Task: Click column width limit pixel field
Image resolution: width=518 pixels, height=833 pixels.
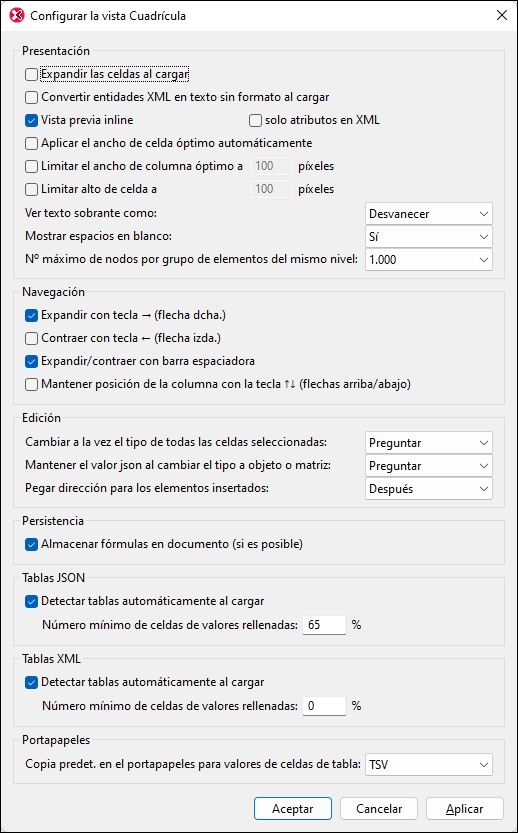Action: pyautogui.click(x=271, y=166)
